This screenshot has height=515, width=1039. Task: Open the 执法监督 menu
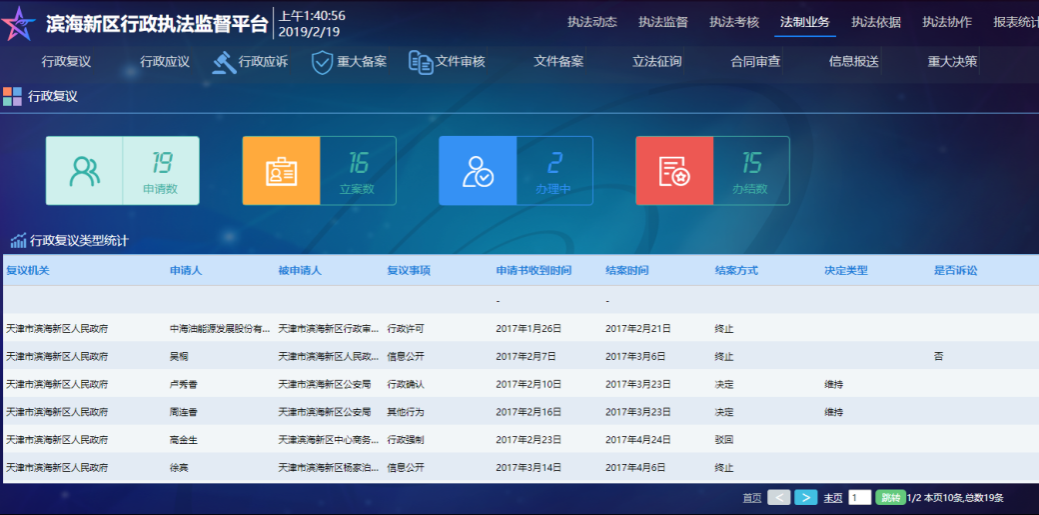coord(663,22)
